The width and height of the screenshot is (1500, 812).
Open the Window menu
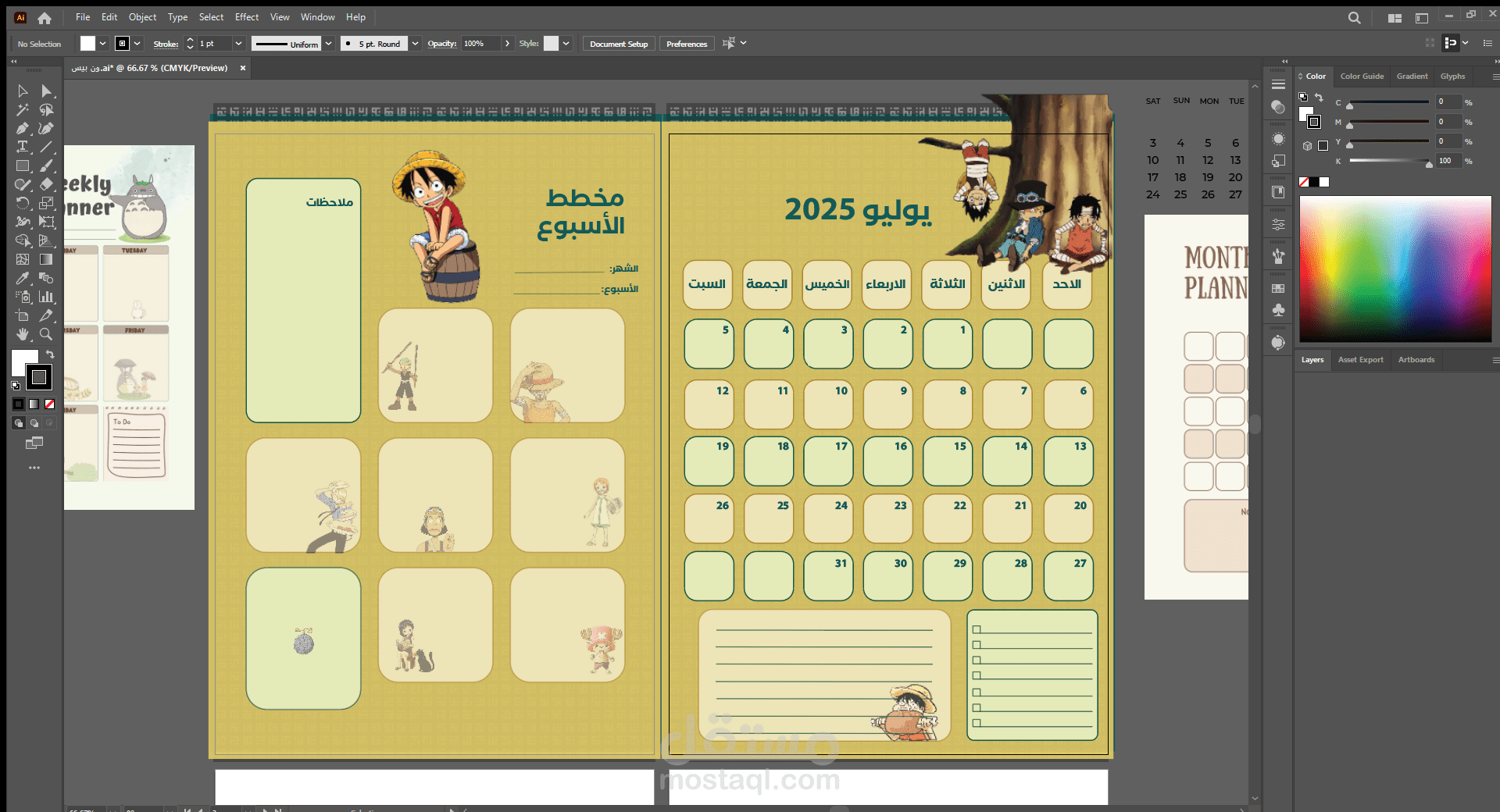click(317, 17)
